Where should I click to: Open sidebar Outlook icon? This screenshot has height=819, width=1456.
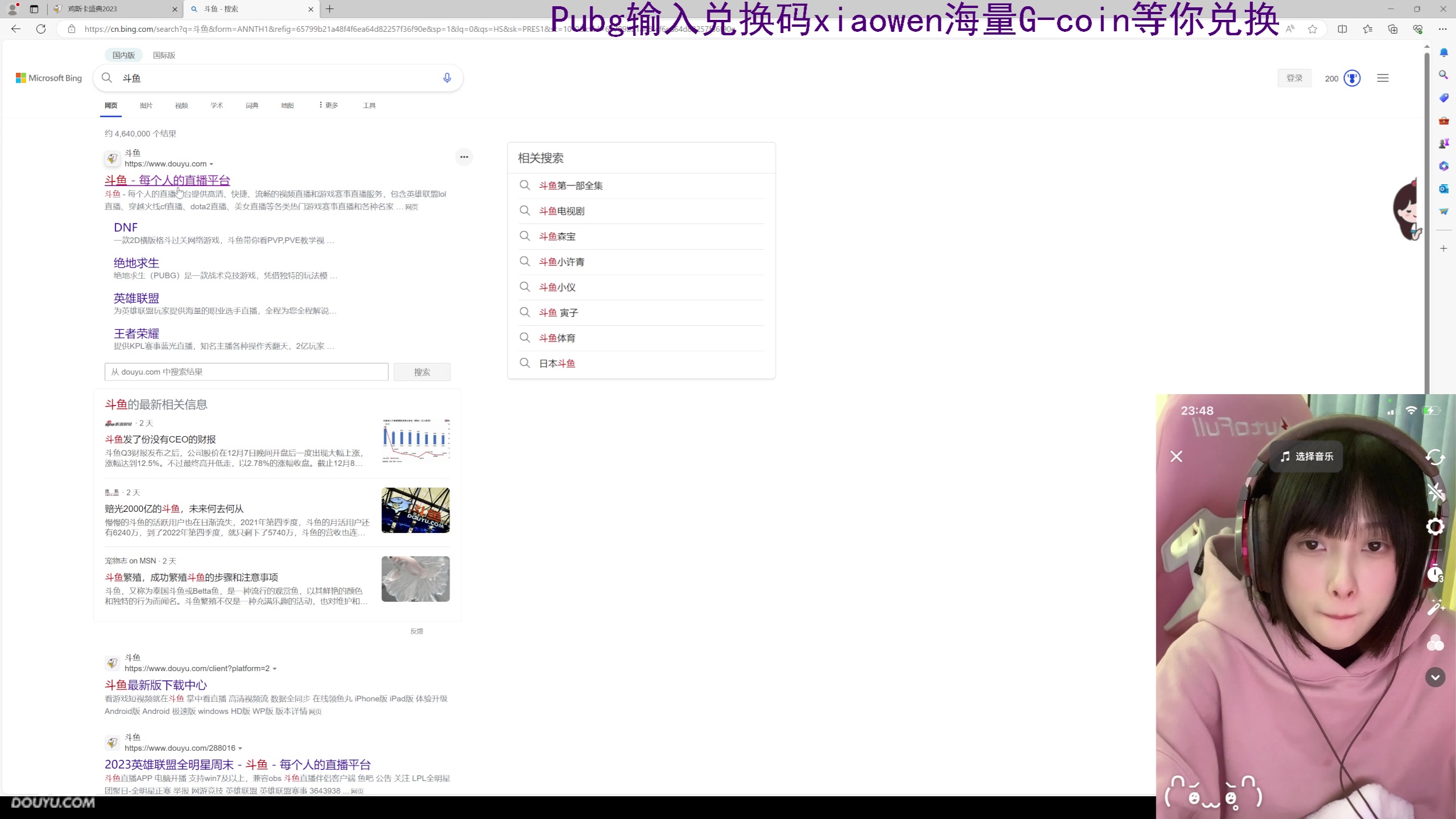(x=1443, y=189)
